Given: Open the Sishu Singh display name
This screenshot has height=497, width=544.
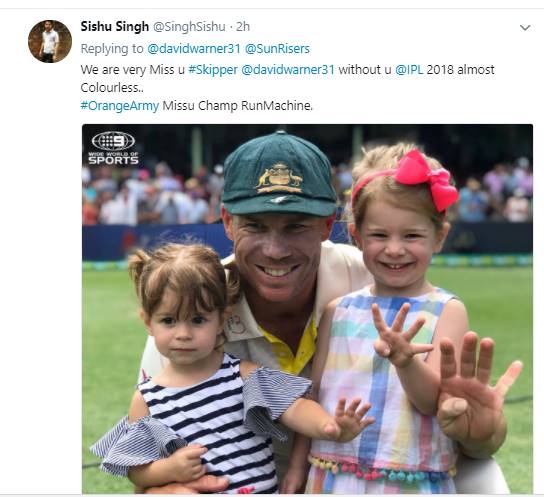Looking at the screenshot, I should [114, 27].
